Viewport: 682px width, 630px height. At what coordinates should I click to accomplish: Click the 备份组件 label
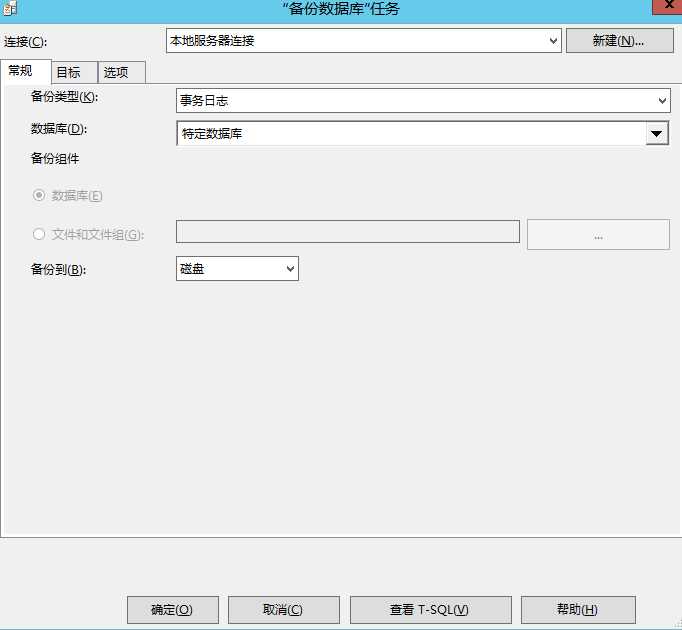pos(55,159)
